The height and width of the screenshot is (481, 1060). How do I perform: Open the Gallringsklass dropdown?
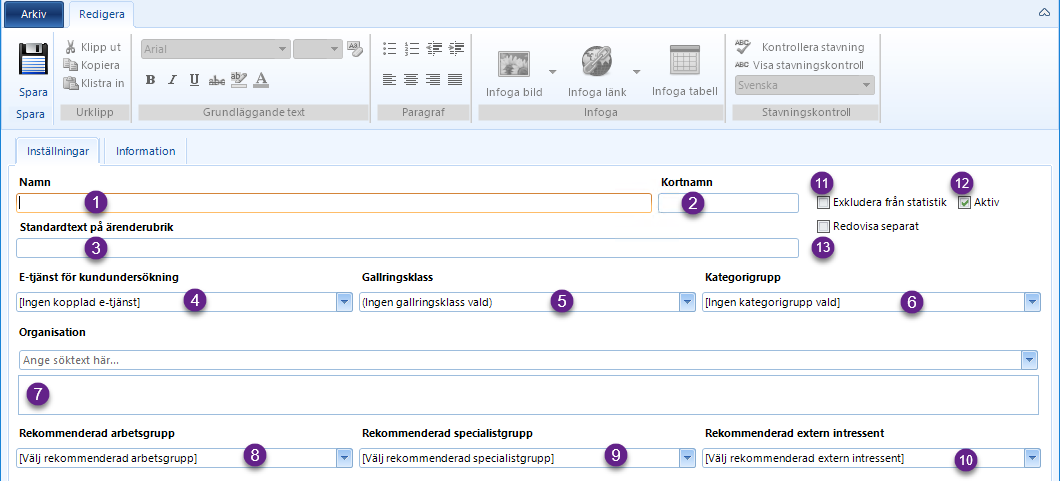[687, 303]
